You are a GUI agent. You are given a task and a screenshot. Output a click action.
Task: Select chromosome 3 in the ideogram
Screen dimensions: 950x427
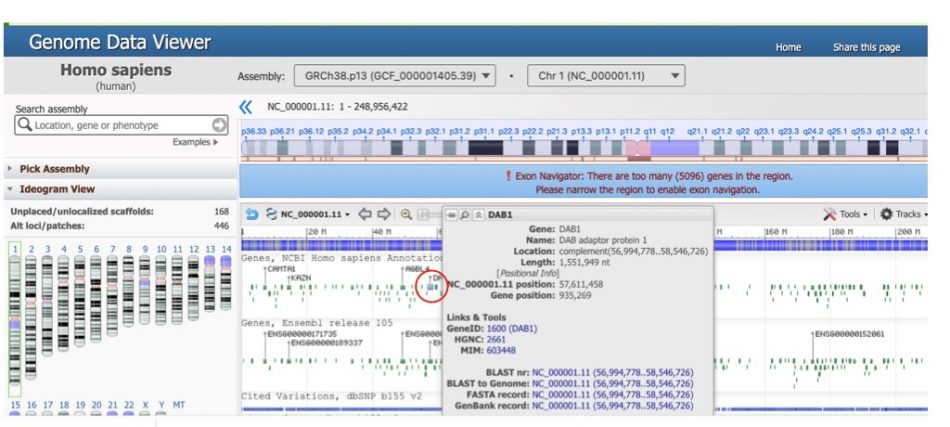click(47, 303)
